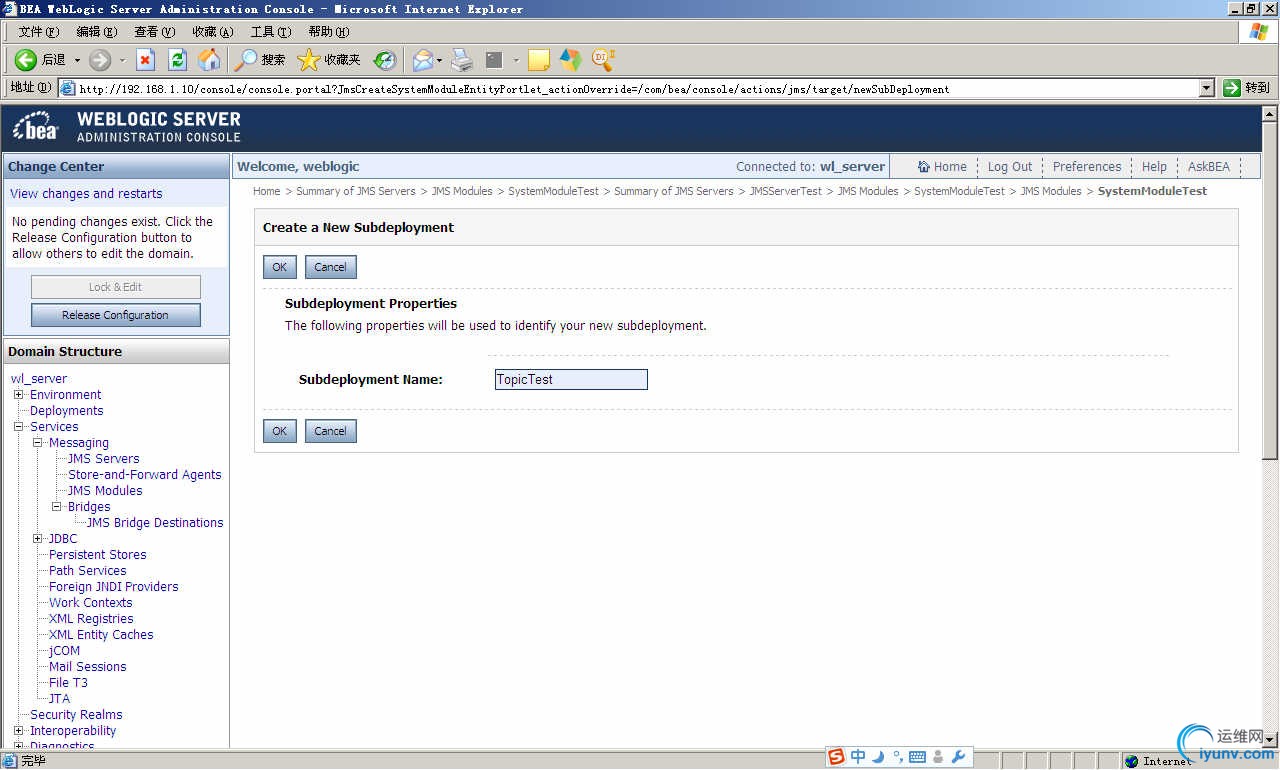
Task: Open the 查看(V) menu
Action: (155, 32)
